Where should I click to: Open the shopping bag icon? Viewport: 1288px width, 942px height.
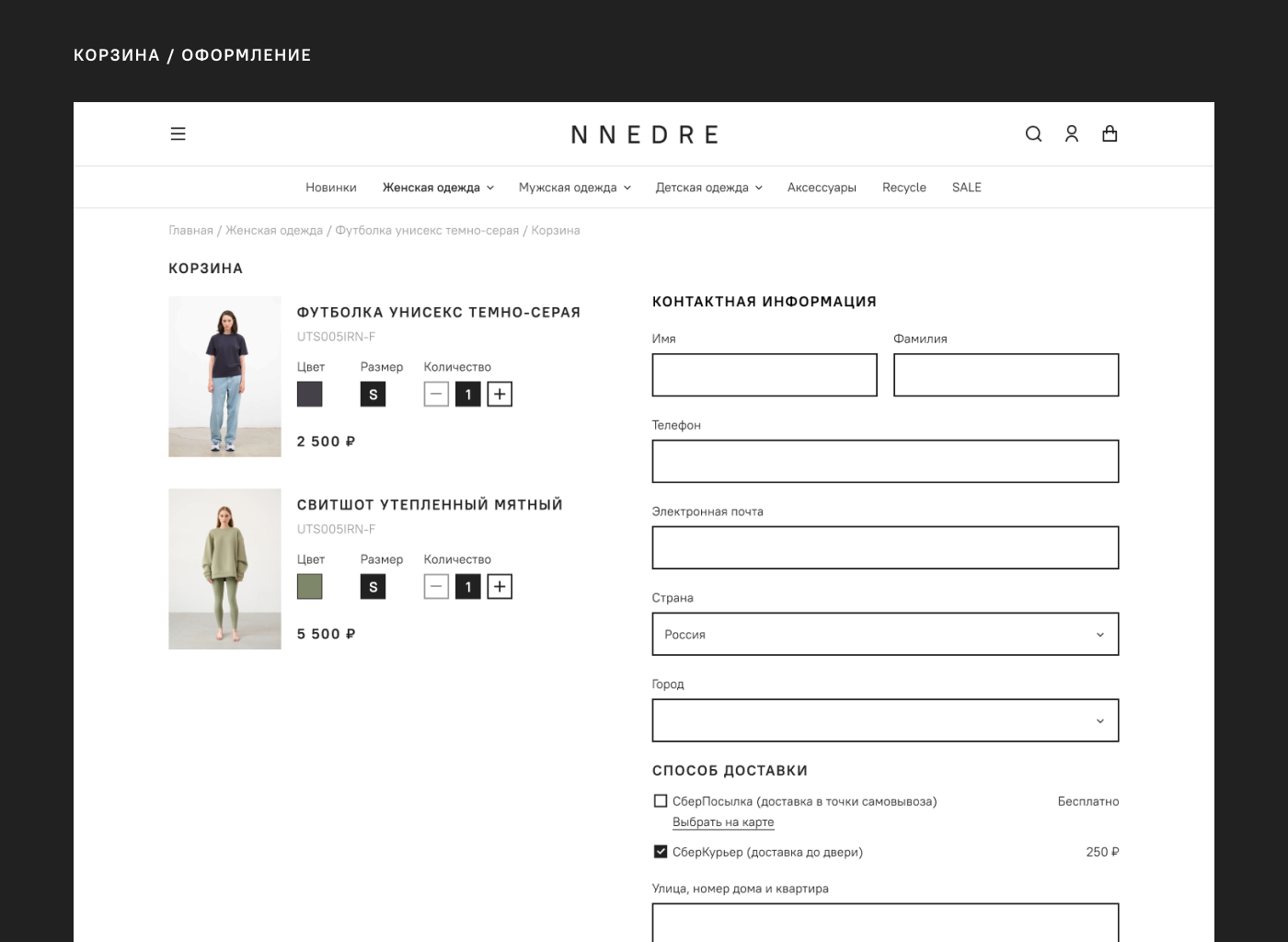[x=1110, y=134]
